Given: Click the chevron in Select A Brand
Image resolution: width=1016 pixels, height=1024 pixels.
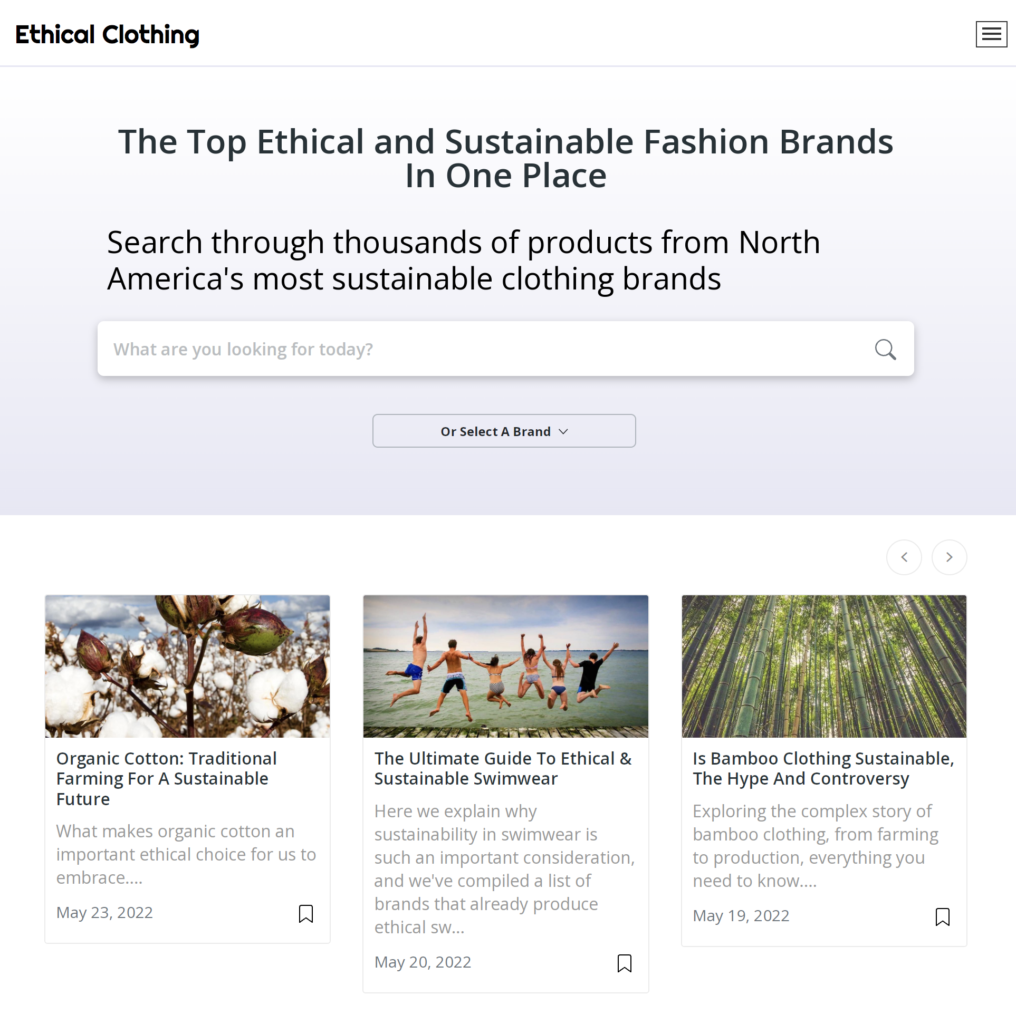Looking at the screenshot, I should 564,432.
